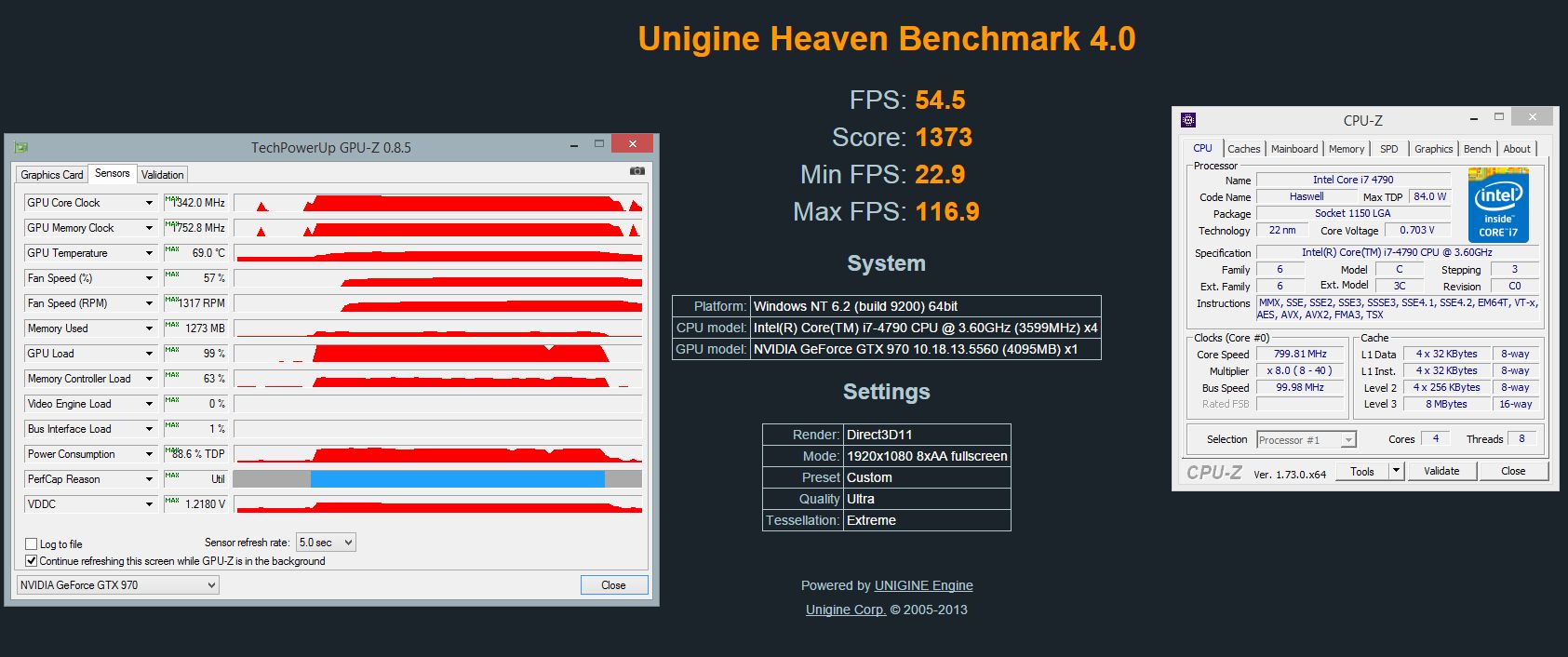Open the GPU-Z Validation tab
This screenshot has height=657, width=1568.
(163, 175)
